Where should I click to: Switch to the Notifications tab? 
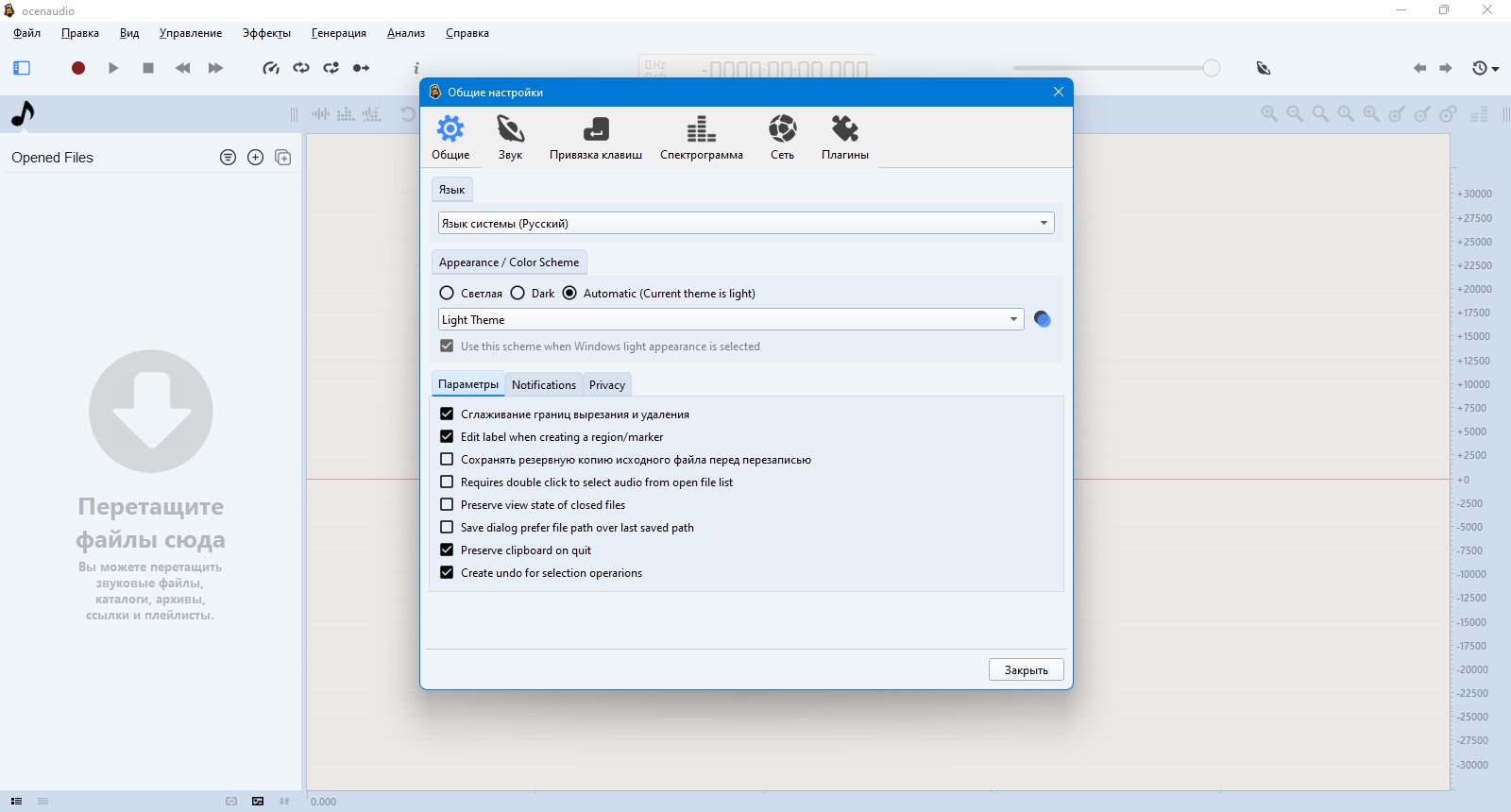(x=543, y=384)
